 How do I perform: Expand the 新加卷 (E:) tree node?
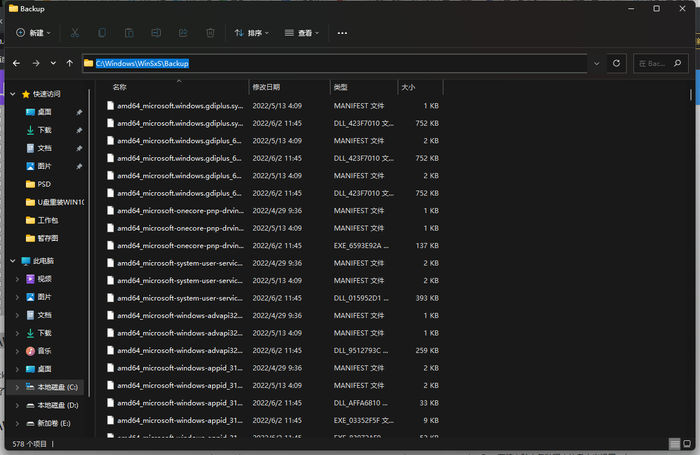coord(17,423)
